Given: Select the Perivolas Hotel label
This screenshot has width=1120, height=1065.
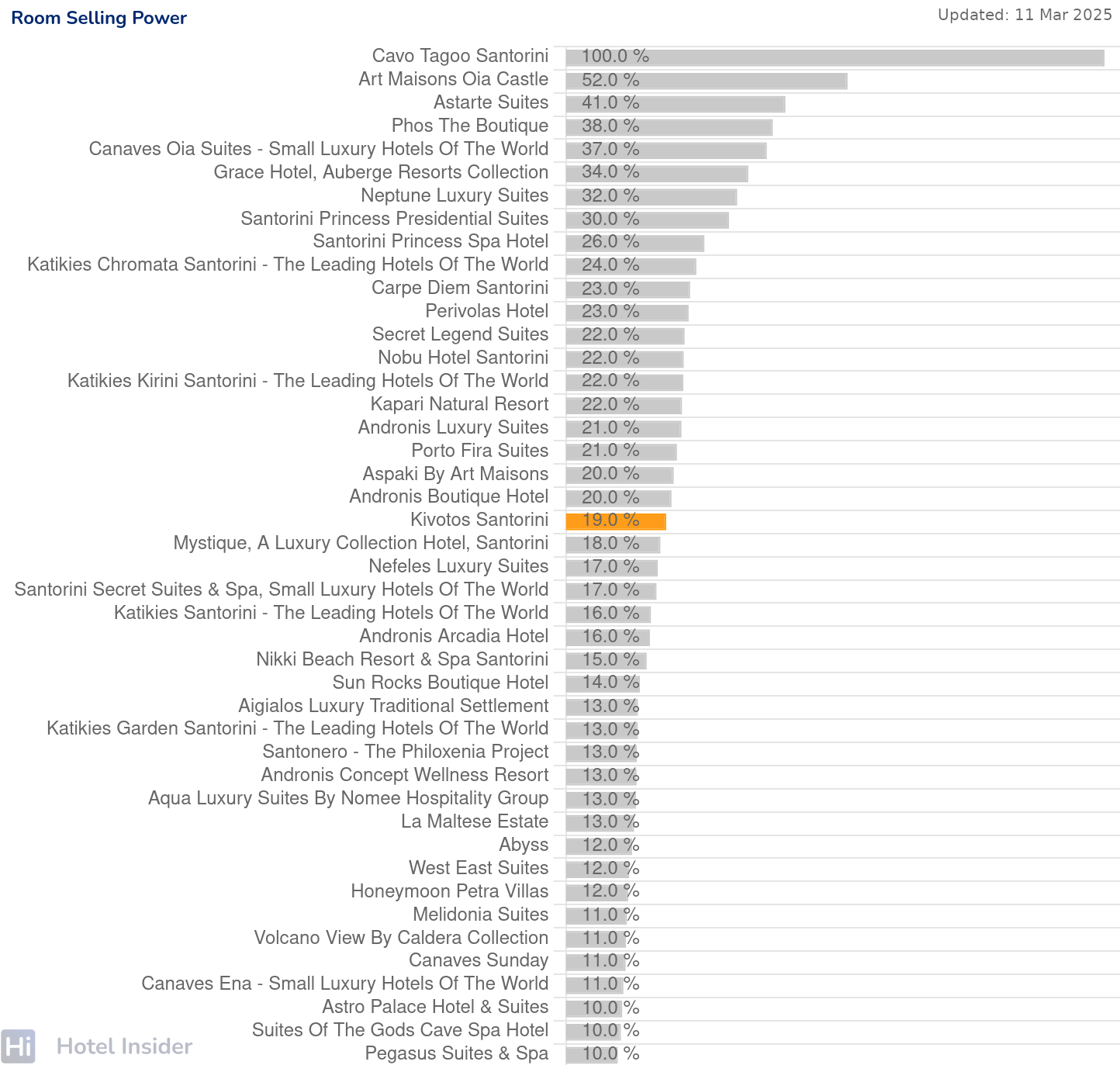Looking at the screenshot, I should click(486, 311).
